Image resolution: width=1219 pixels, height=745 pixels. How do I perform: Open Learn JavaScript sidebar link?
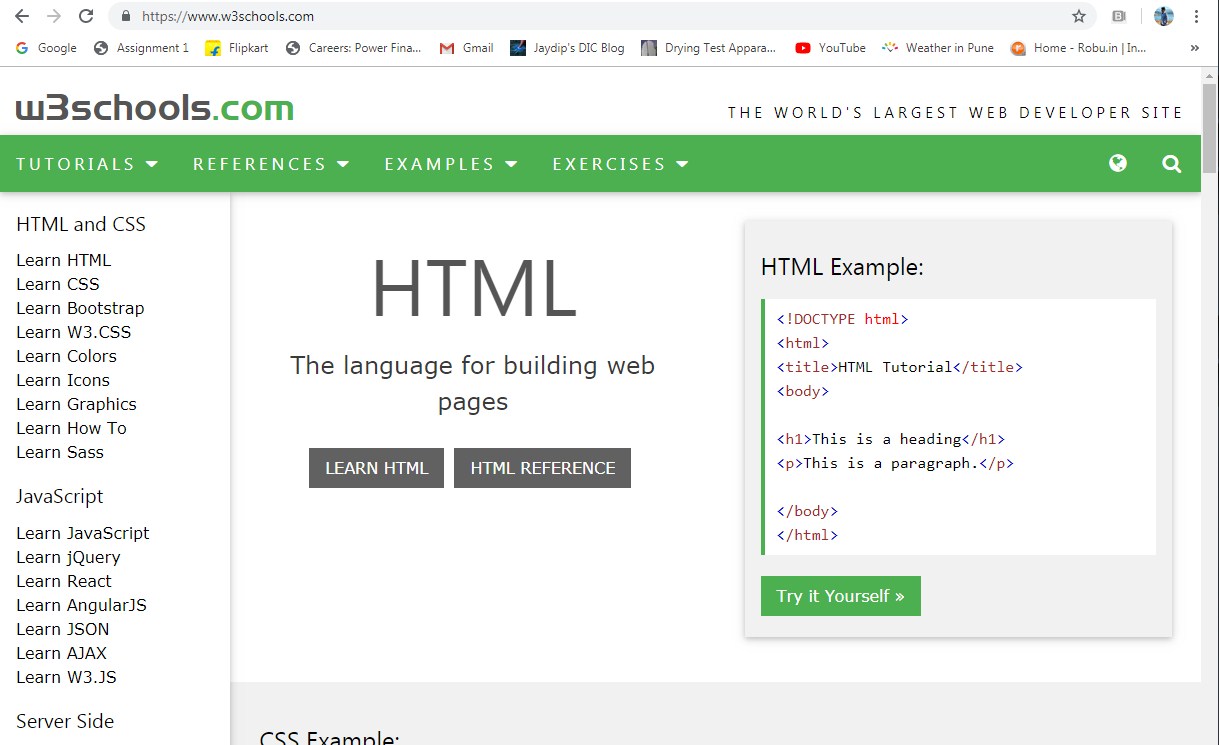point(83,533)
